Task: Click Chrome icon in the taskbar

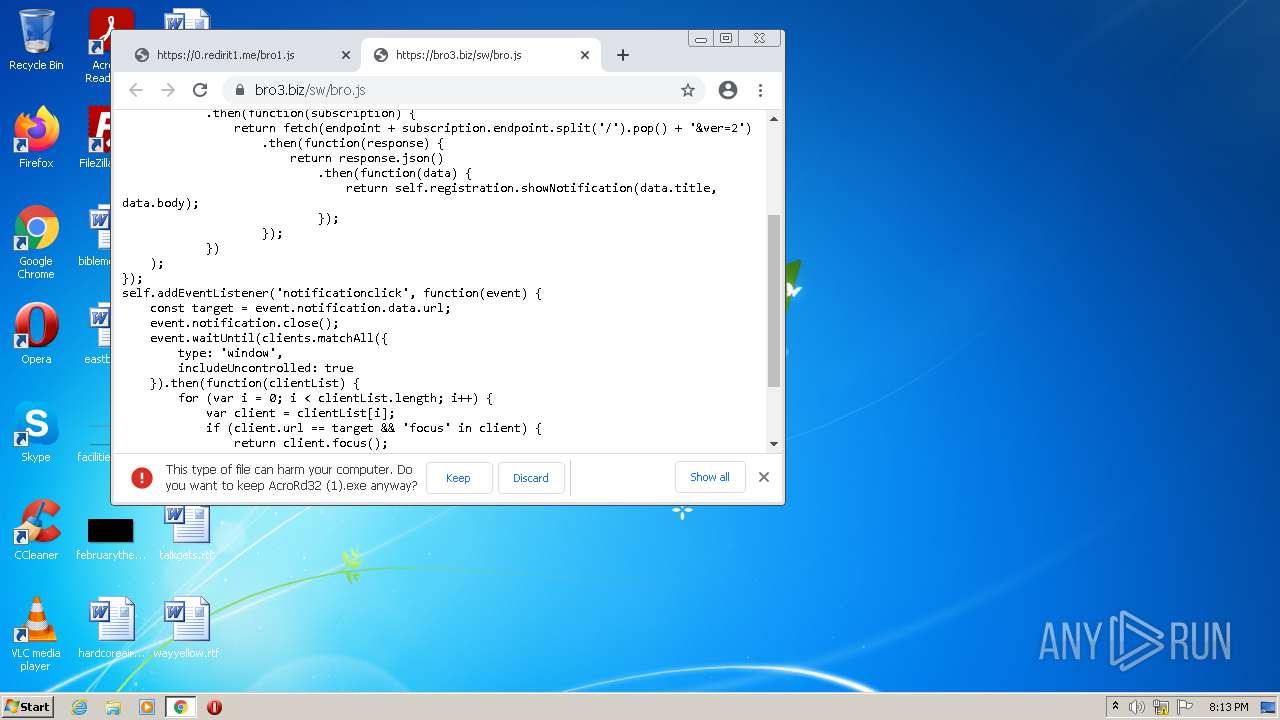Action: pos(180,707)
